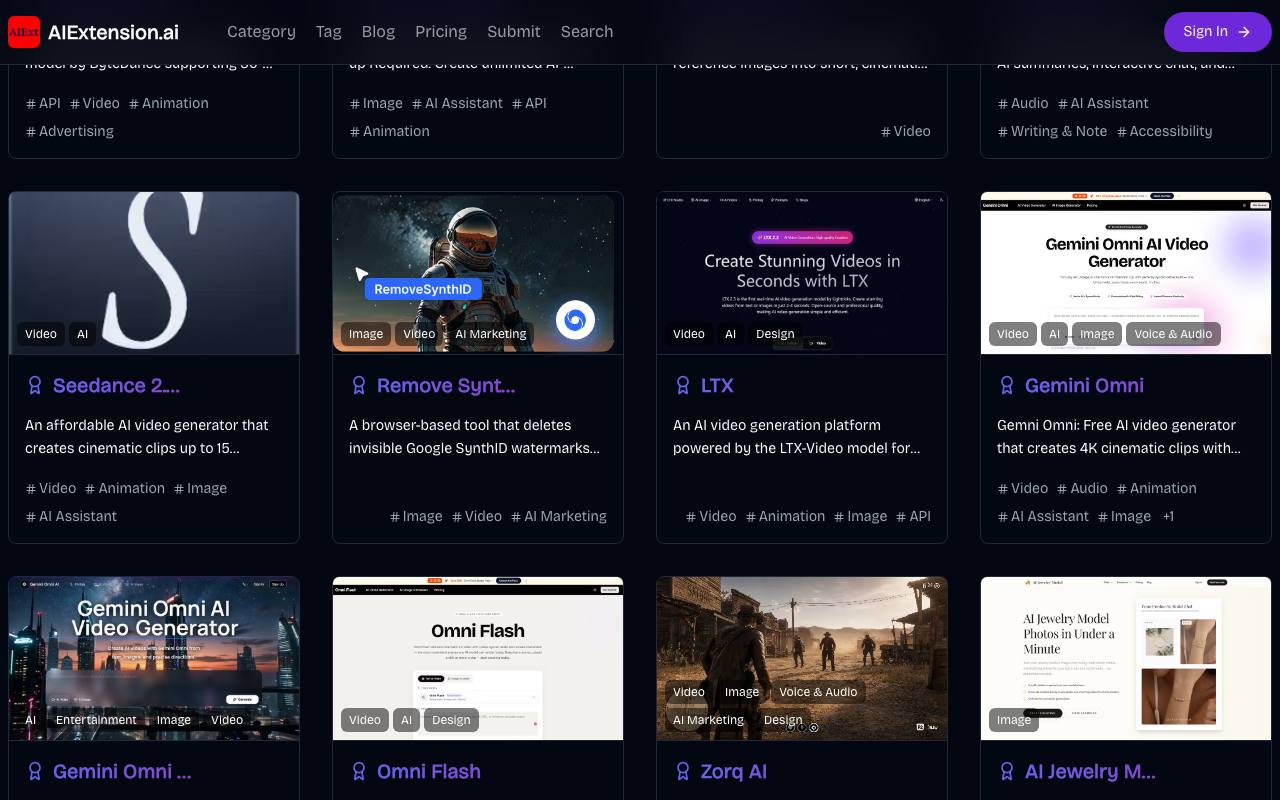The image size is (1280, 800).
Task: Click the AI Marketing badge on Zorq AI thumbnail
Action: pyautogui.click(x=708, y=720)
